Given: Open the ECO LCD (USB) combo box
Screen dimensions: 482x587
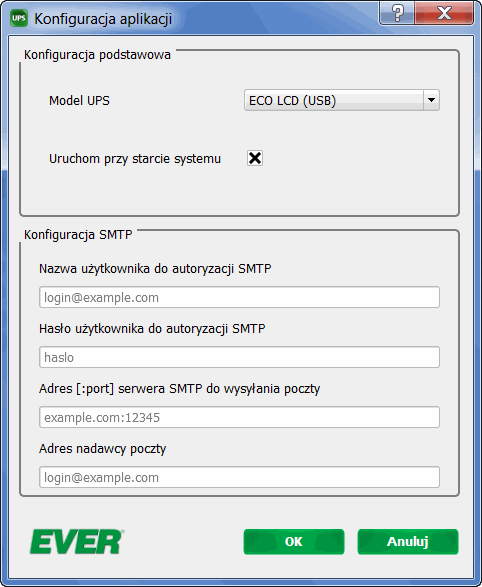Looking at the screenshot, I should click(x=342, y=100).
